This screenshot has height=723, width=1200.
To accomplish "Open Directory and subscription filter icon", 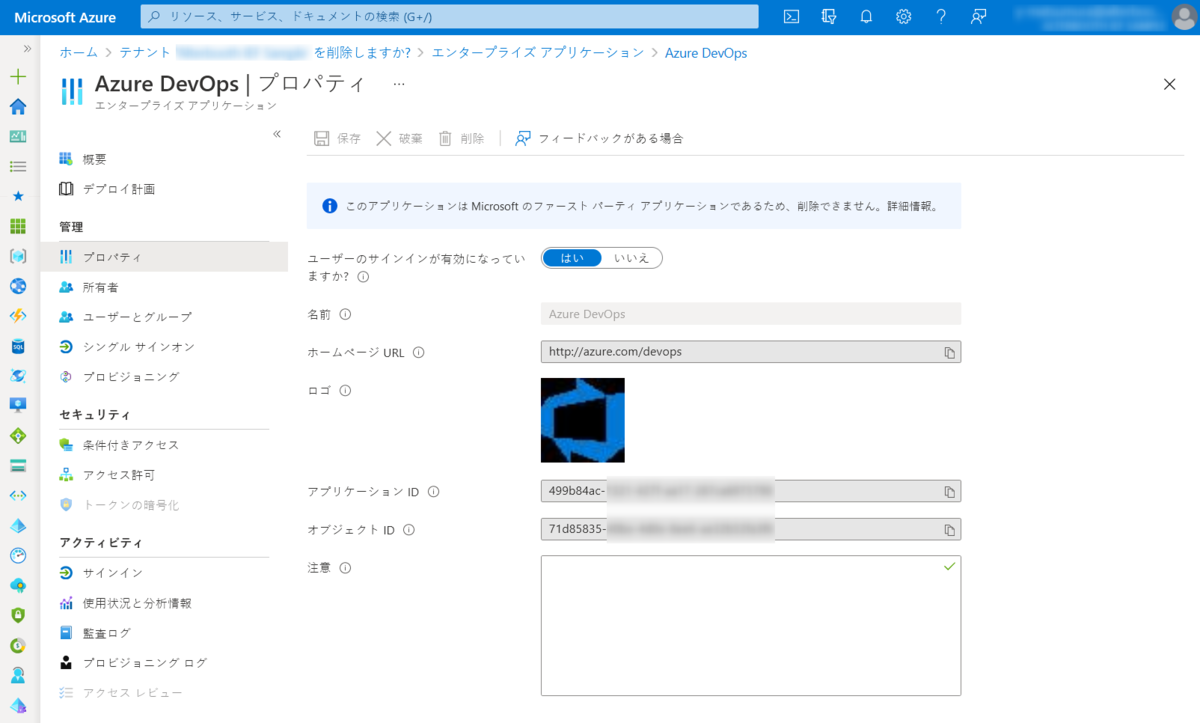I will [828, 17].
